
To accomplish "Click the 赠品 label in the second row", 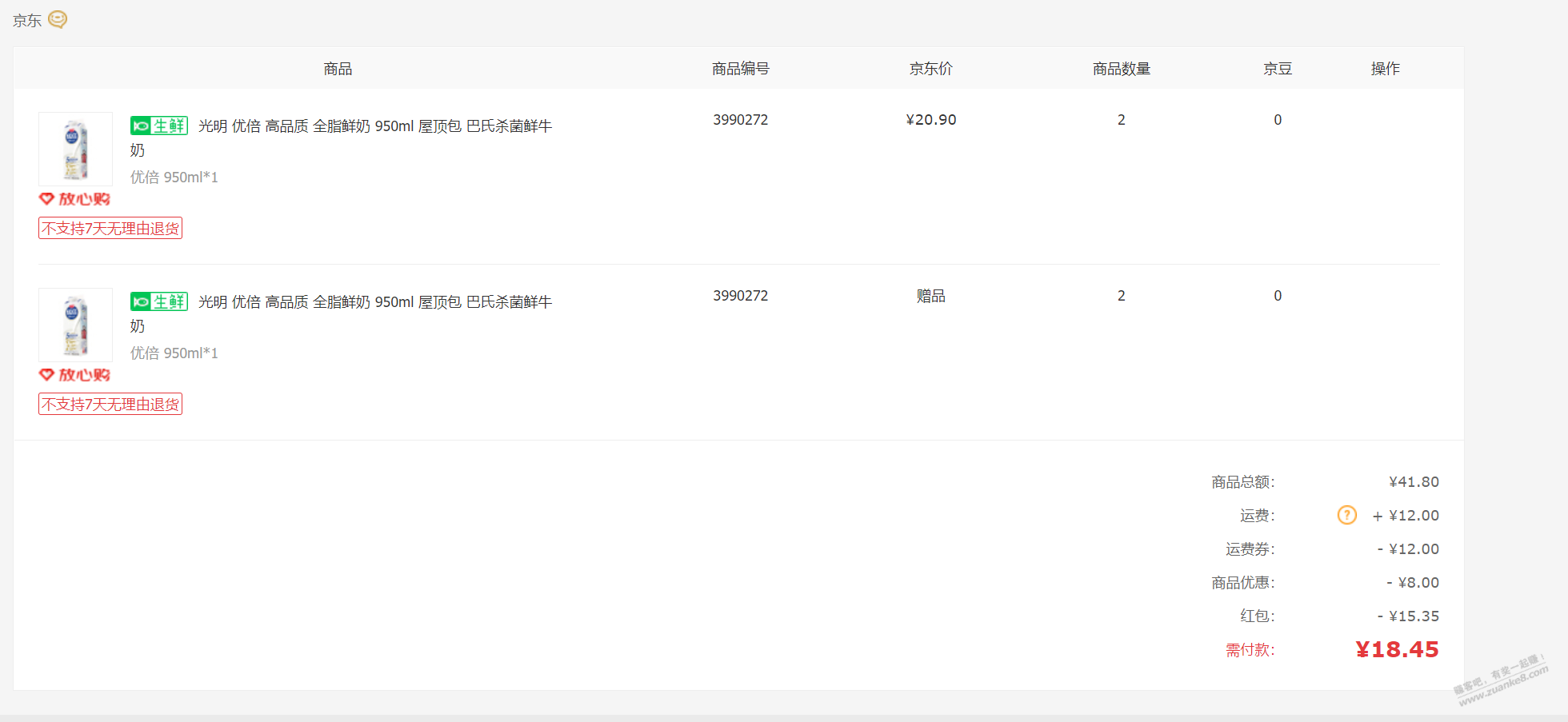I will click(930, 296).
